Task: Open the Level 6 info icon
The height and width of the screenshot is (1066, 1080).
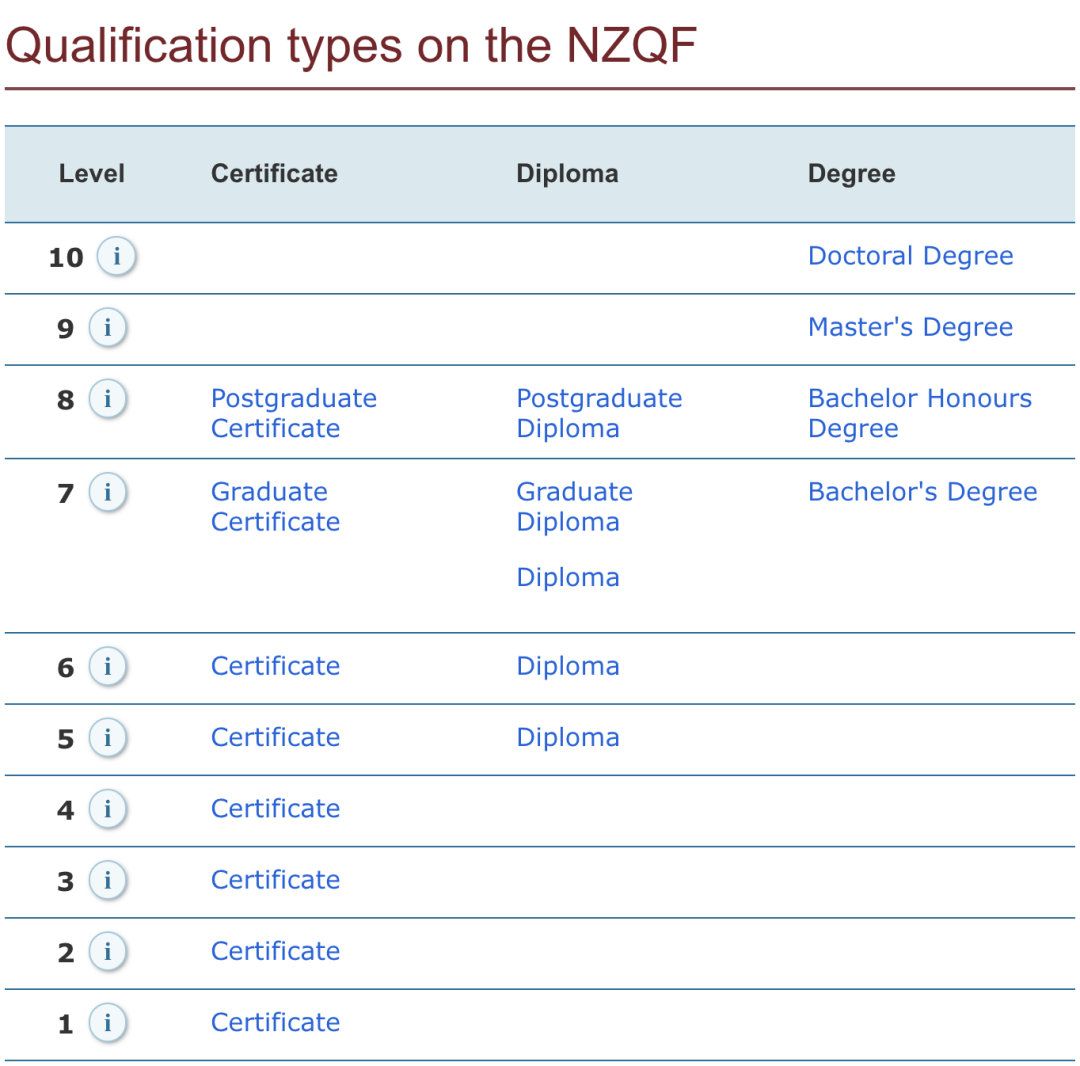Action: (x=108, y=666)
